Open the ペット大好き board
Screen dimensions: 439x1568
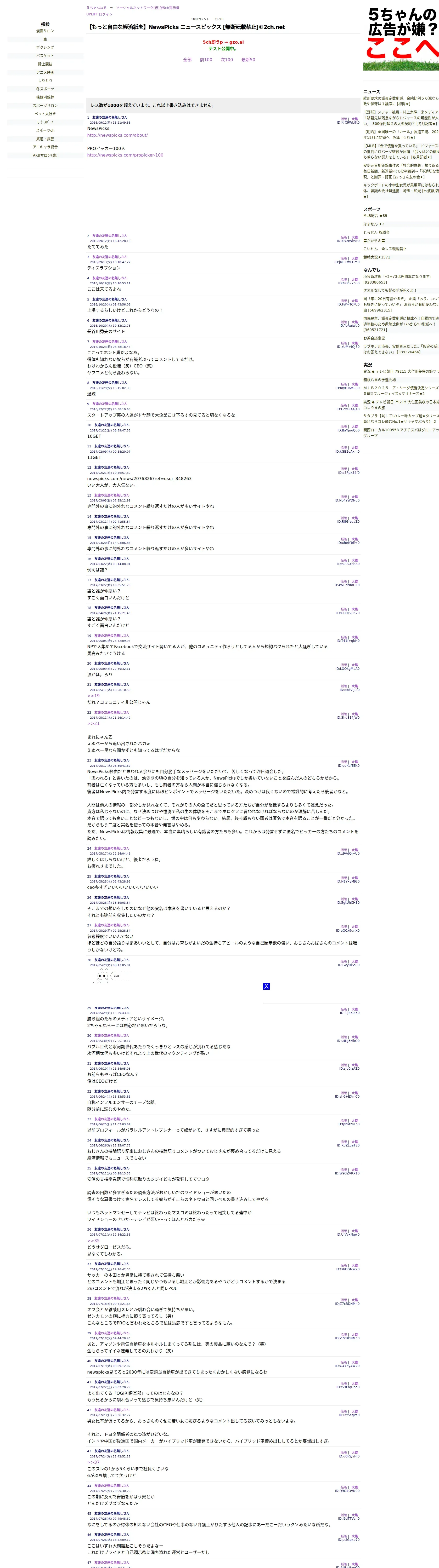click(45, 114)
